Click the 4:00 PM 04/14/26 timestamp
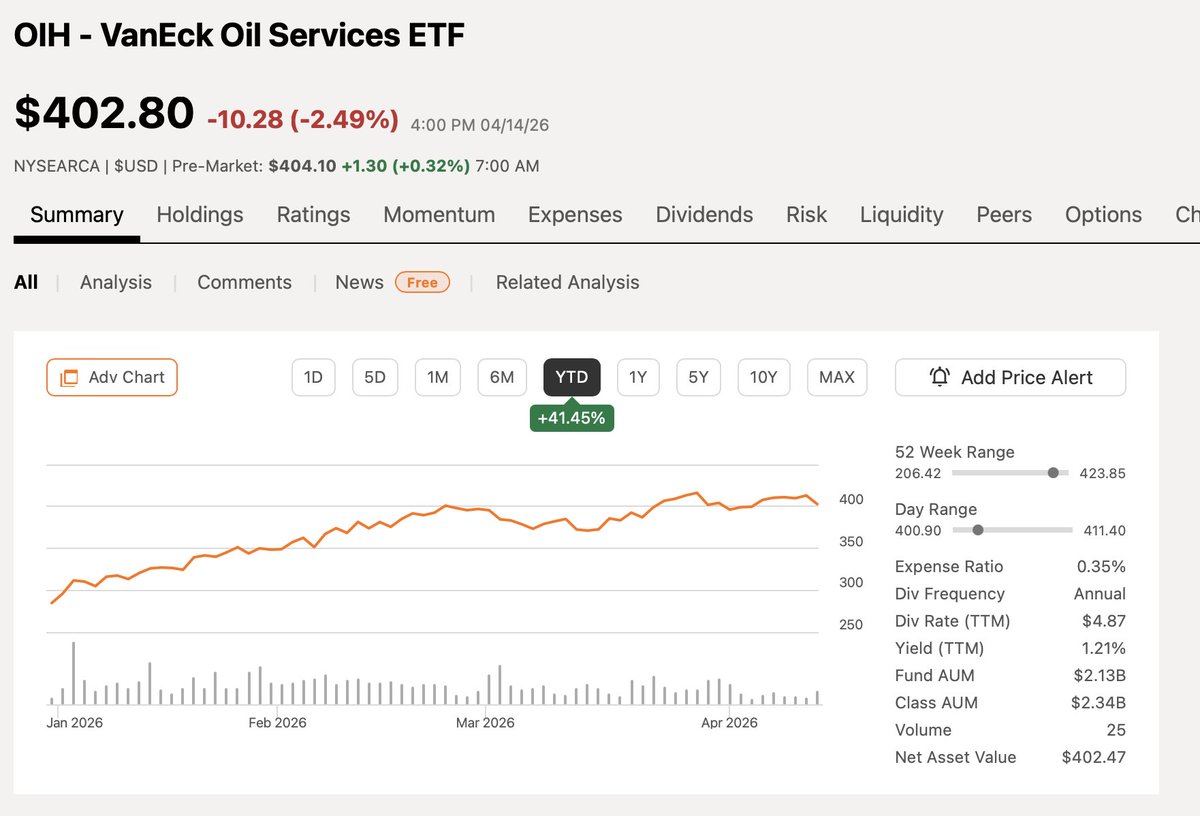1200x816 pixels. tap(480, 125)
